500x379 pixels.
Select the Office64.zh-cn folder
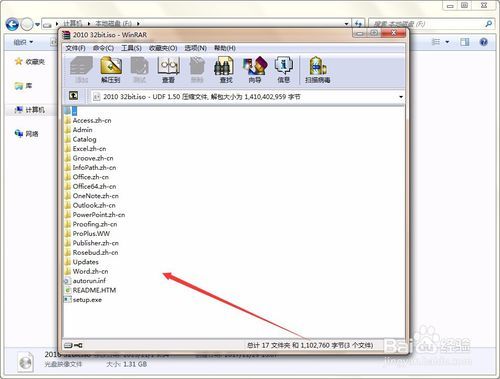(90, 186)
